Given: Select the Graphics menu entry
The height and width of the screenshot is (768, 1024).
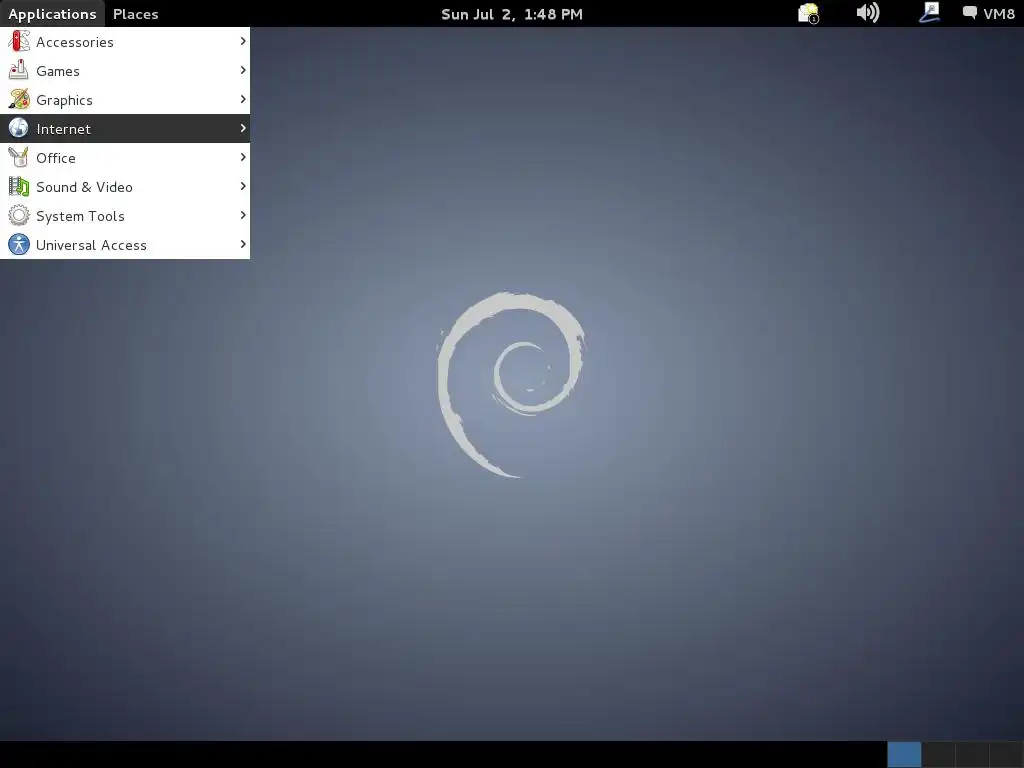Looking at the screenshot, I should click(x=125, y=99).
